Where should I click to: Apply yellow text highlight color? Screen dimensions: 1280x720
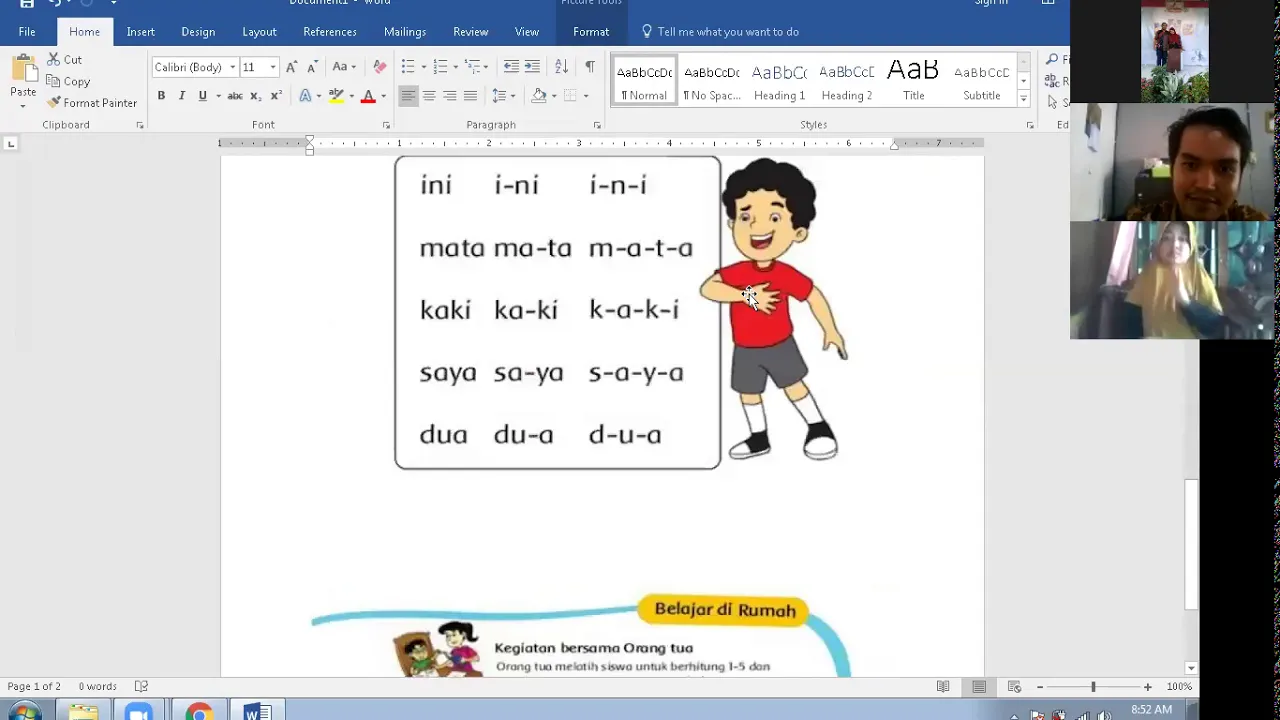(x=336, y=96)
